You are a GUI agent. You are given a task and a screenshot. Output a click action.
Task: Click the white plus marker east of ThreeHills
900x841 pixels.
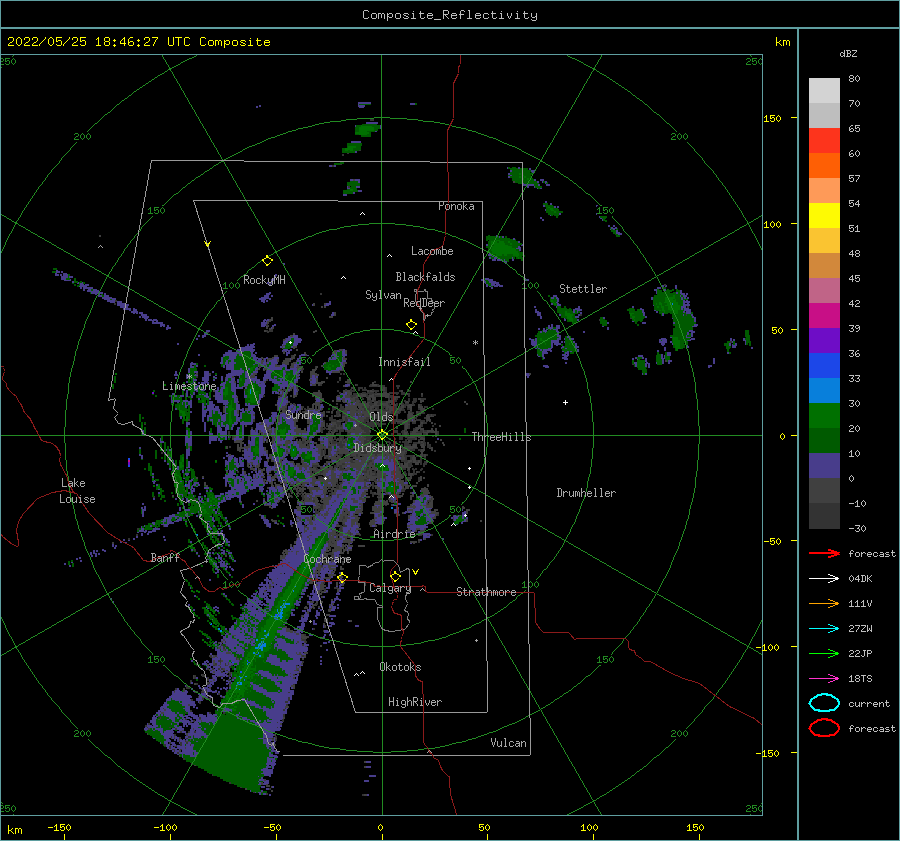[565, 402]
